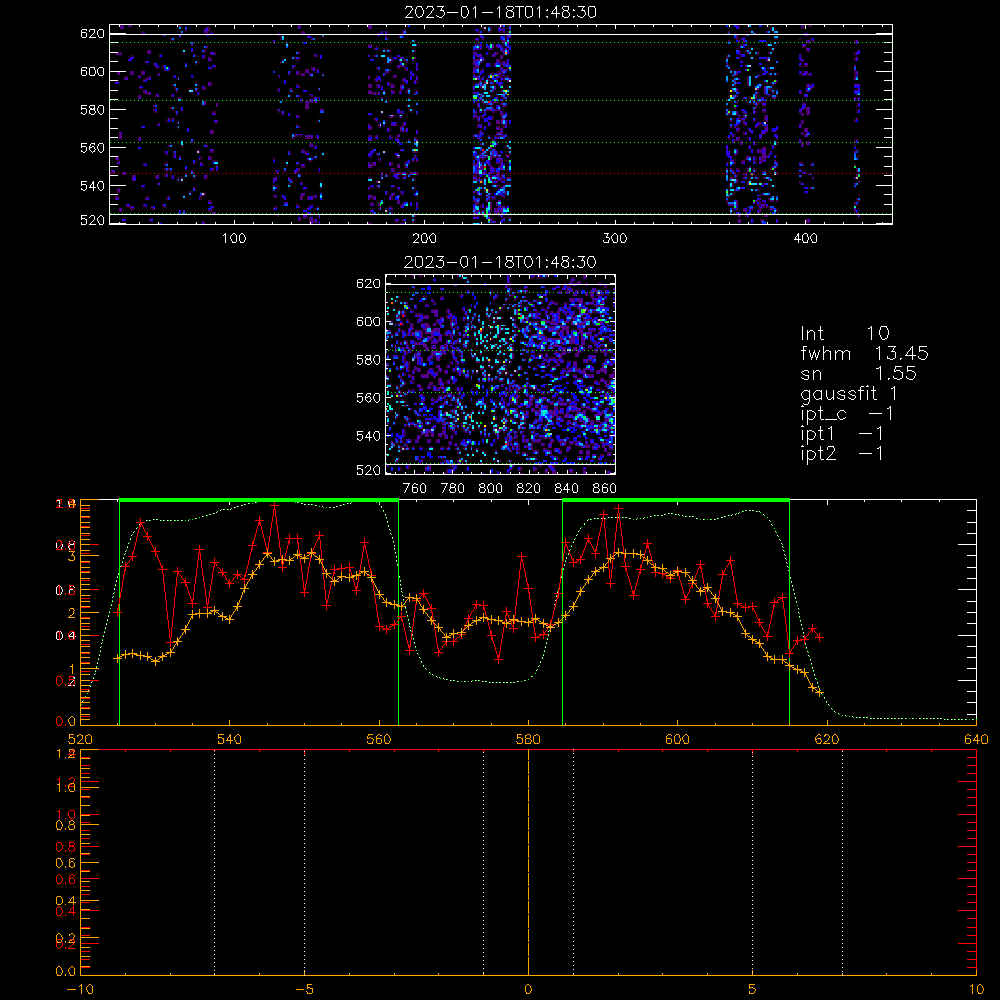1000x1000 pixels.
Task: Click the orange x-axis label 560 of the profile plot
Action: [379, 739]
